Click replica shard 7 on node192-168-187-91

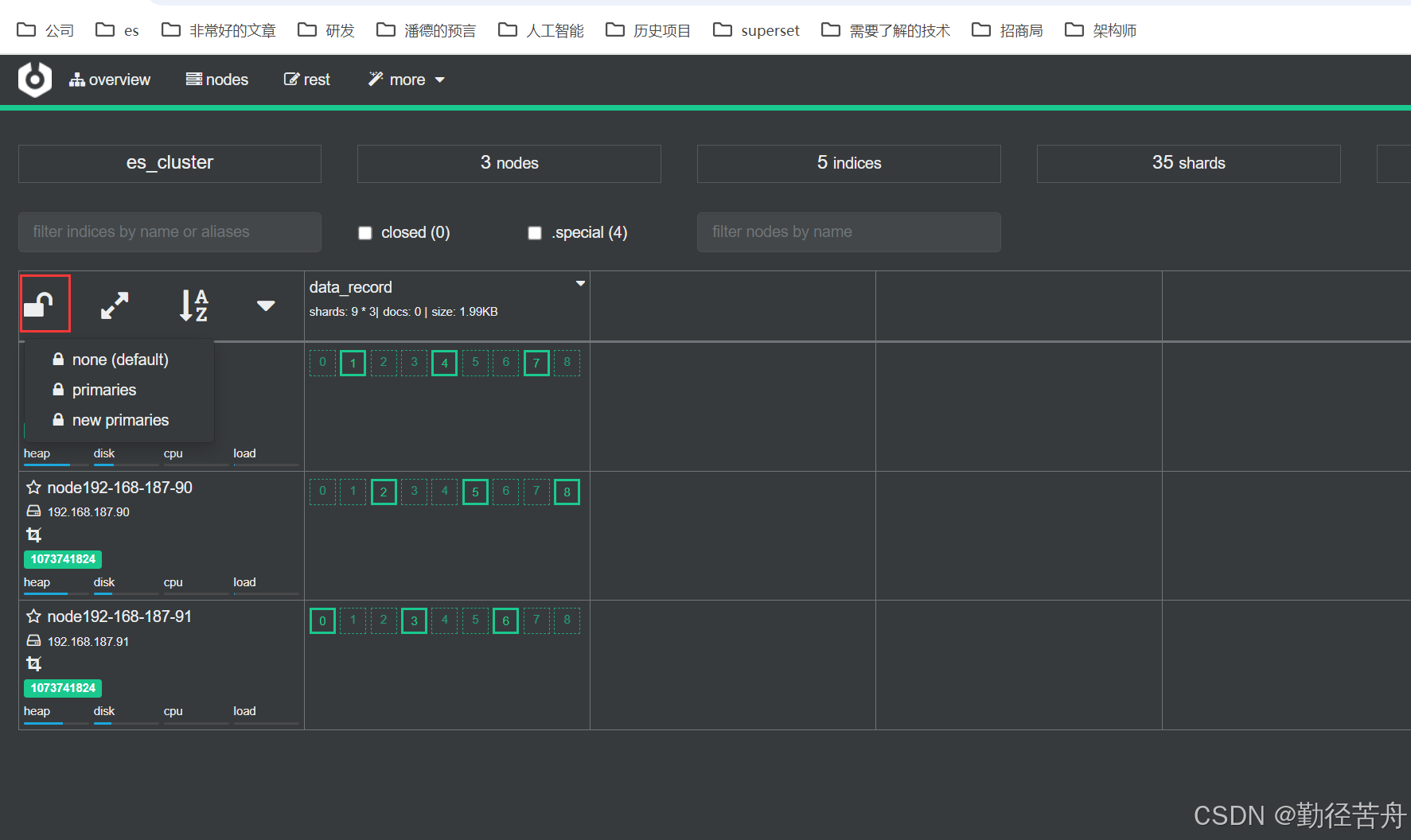tap(536, 620)
